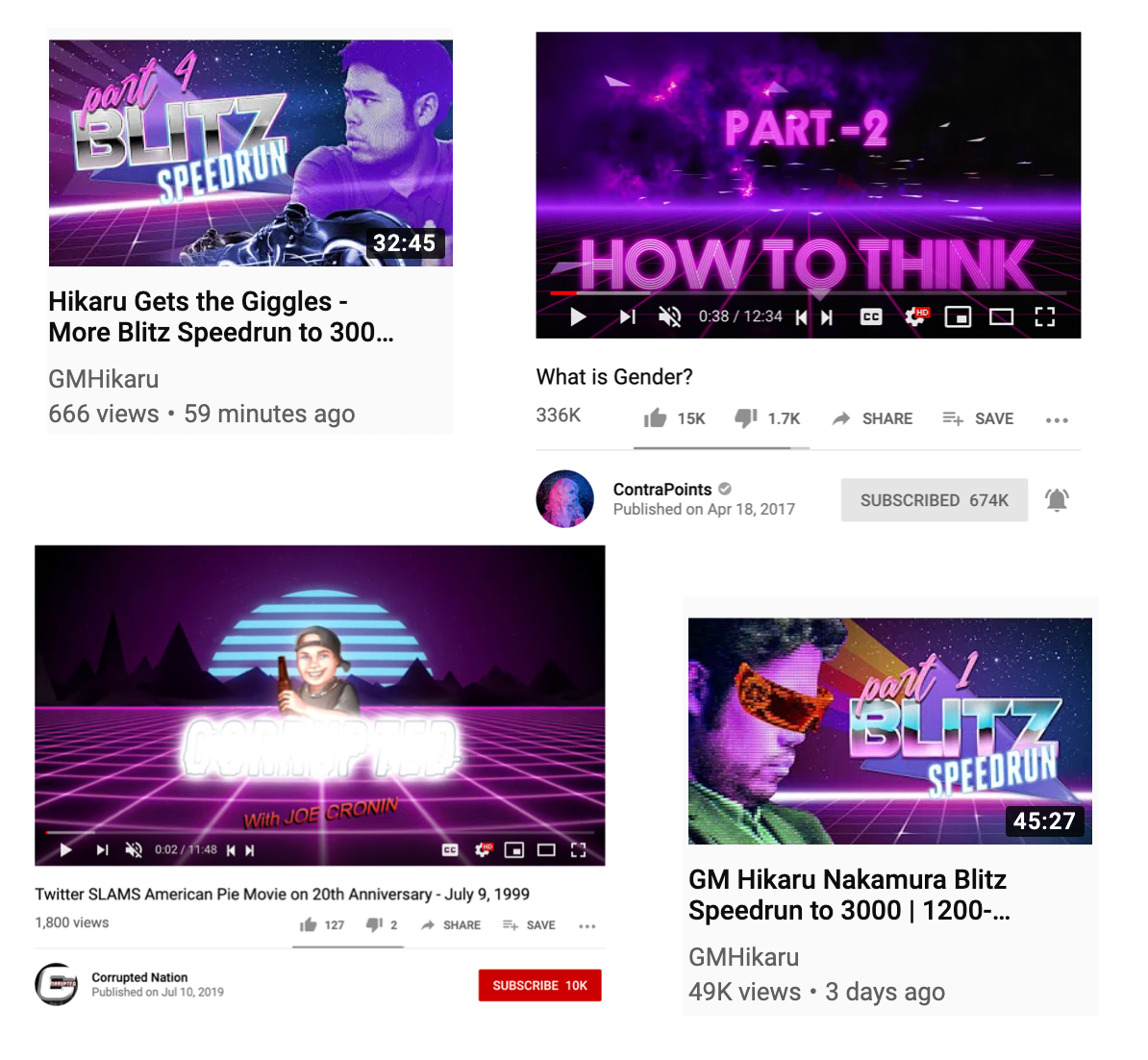Unmute the ContraPoints video player
The height and width of the screenshot is (1060, 1148).
[669, 317]
